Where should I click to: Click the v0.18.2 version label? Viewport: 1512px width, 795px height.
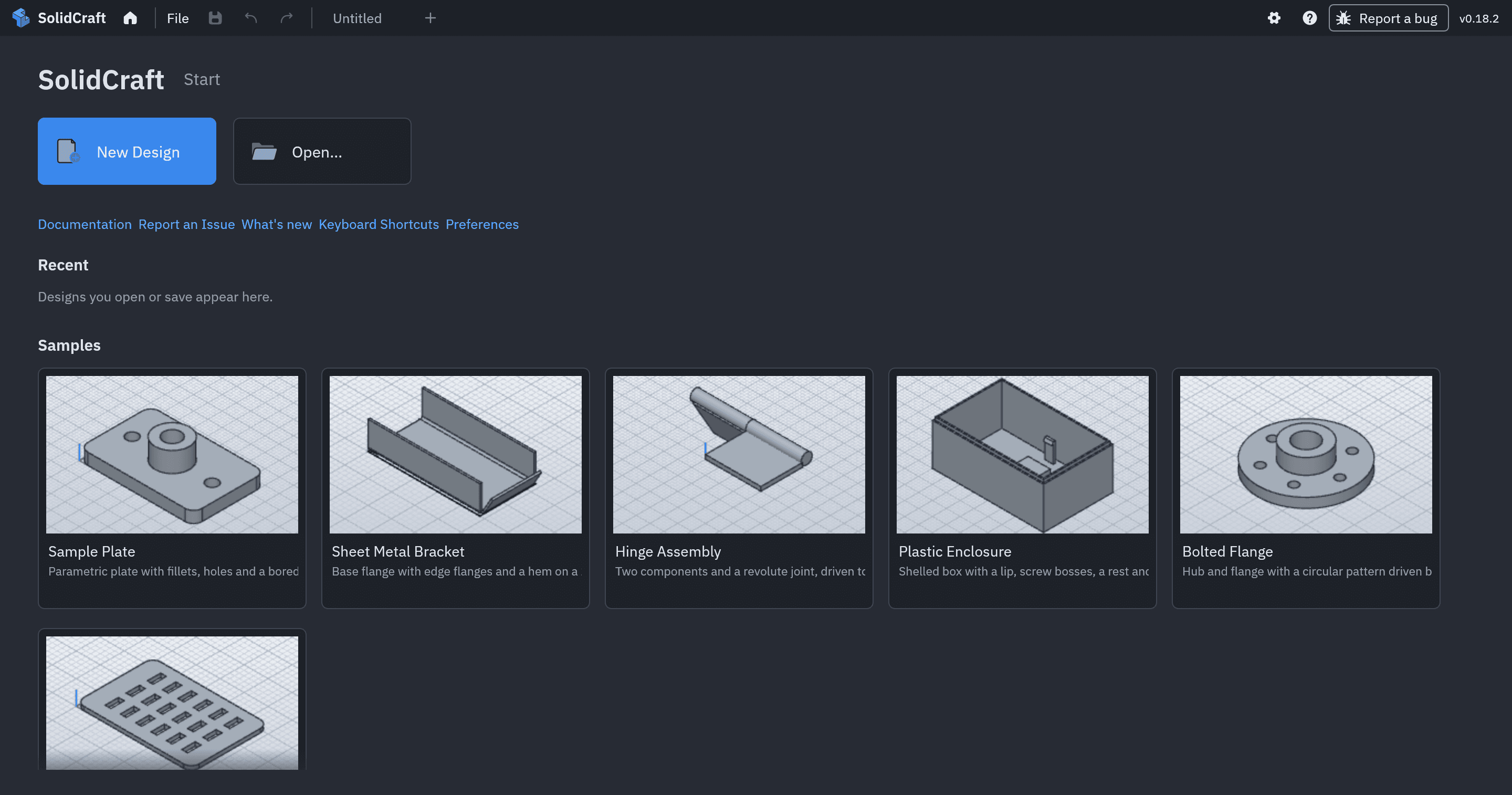[1478, 18]
